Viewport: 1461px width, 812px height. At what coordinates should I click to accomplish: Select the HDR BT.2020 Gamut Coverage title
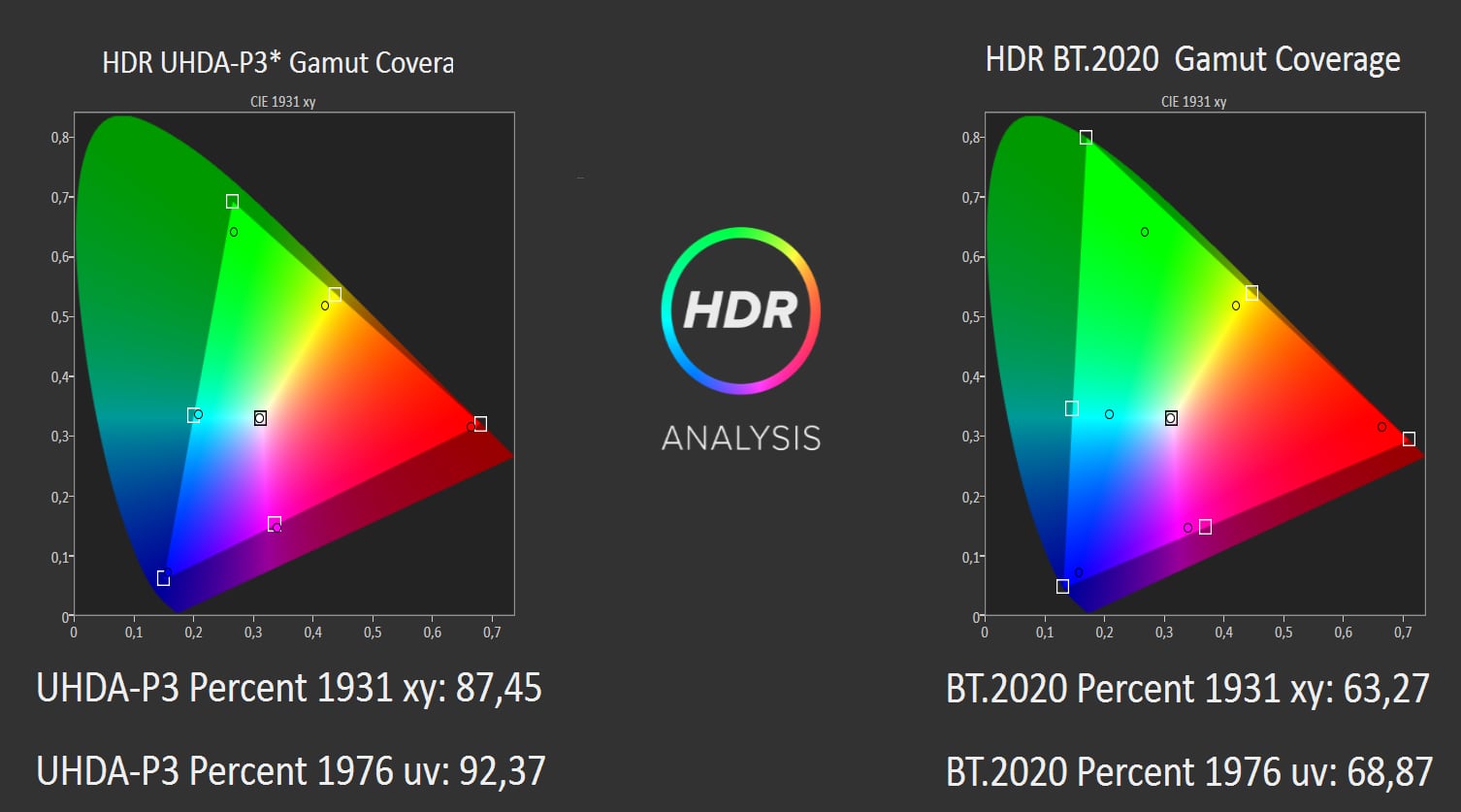tap(1192, 60)
